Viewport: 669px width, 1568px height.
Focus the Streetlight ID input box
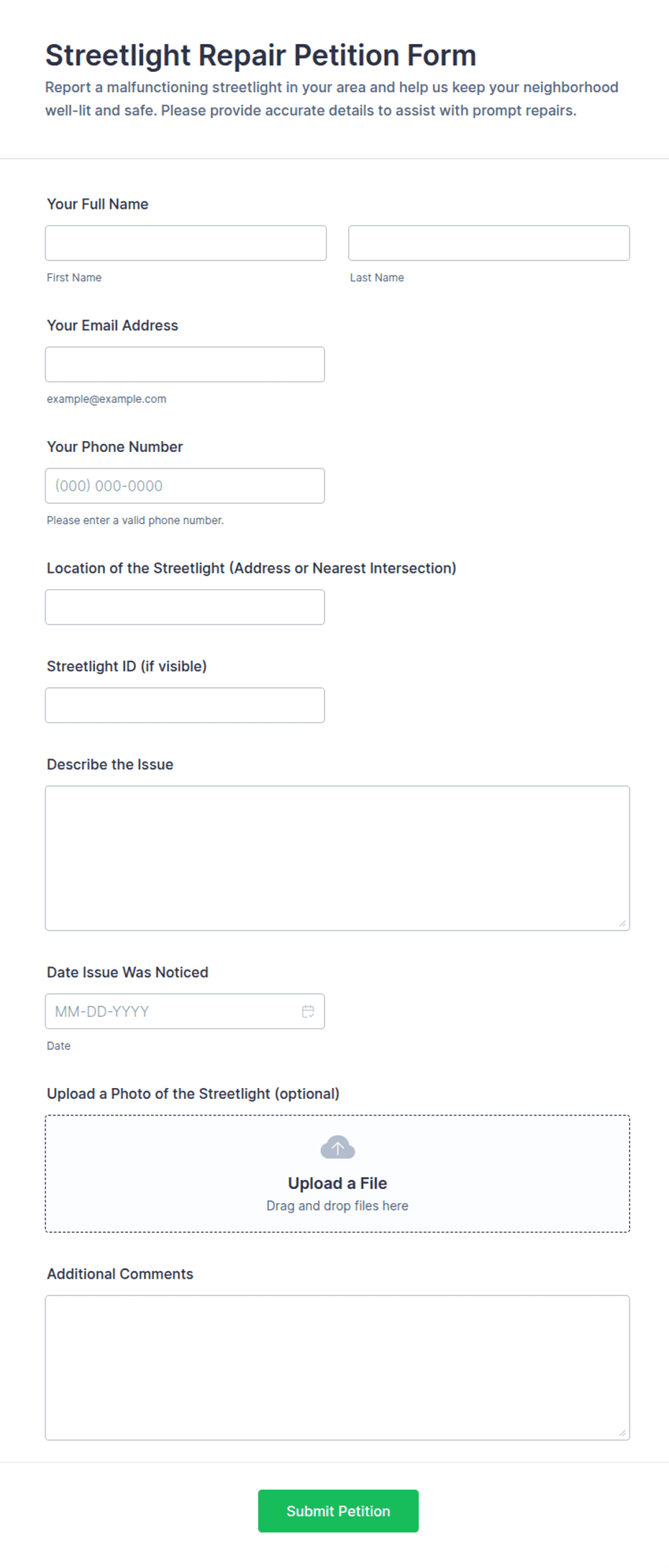click(x=185, y=705)
